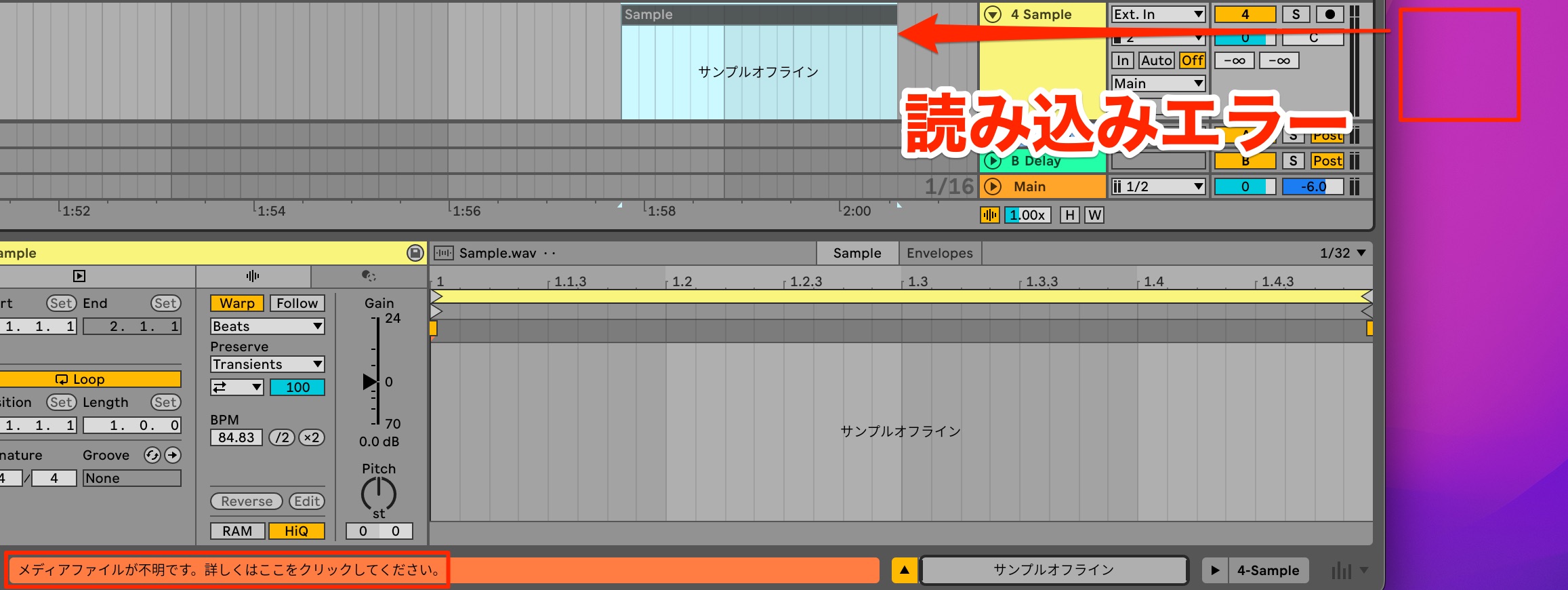Click play icon beside 4-Sample selector
Screen dimensions: 1568x590
pos(1215,570)
